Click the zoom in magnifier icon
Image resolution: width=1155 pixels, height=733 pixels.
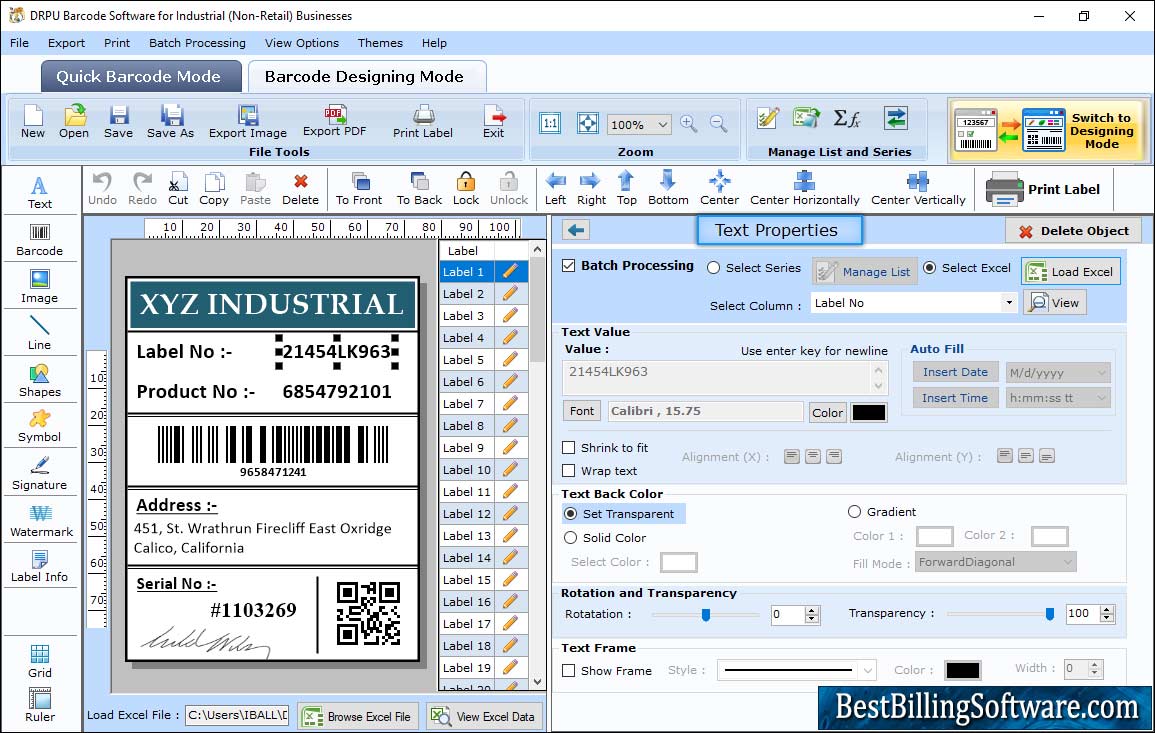pyautogui.click(x=689, y=124)
